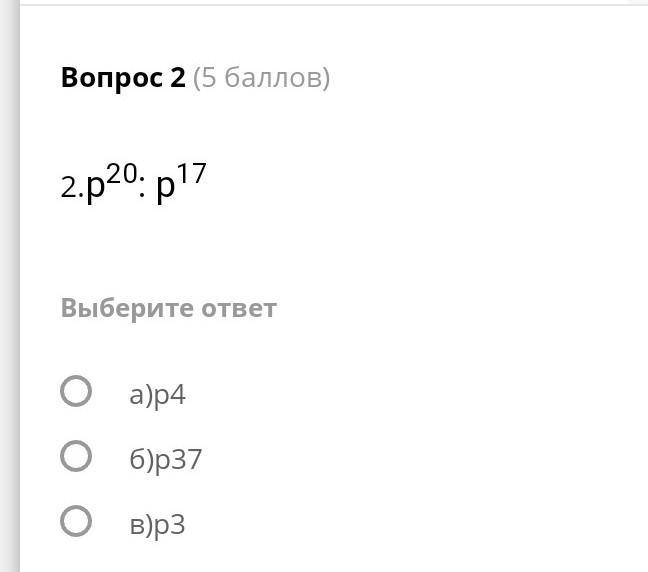Click the word баллов in heading
Viewport: 648px width, 572px height.
(271, 78)
